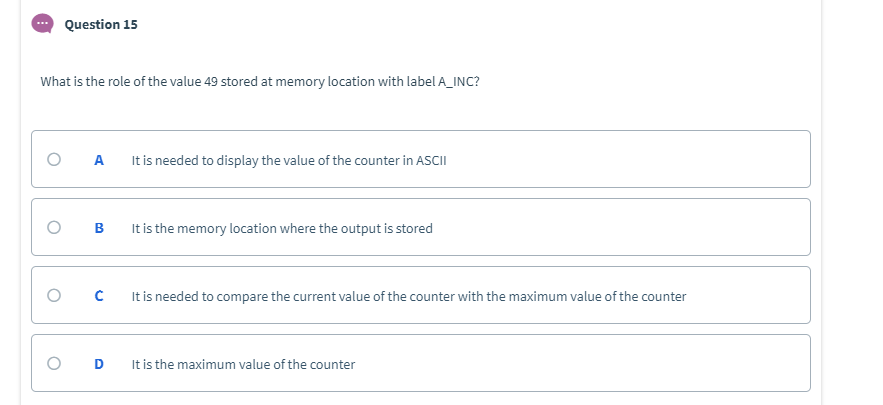Click the Question 15 heading

(101, 24)
